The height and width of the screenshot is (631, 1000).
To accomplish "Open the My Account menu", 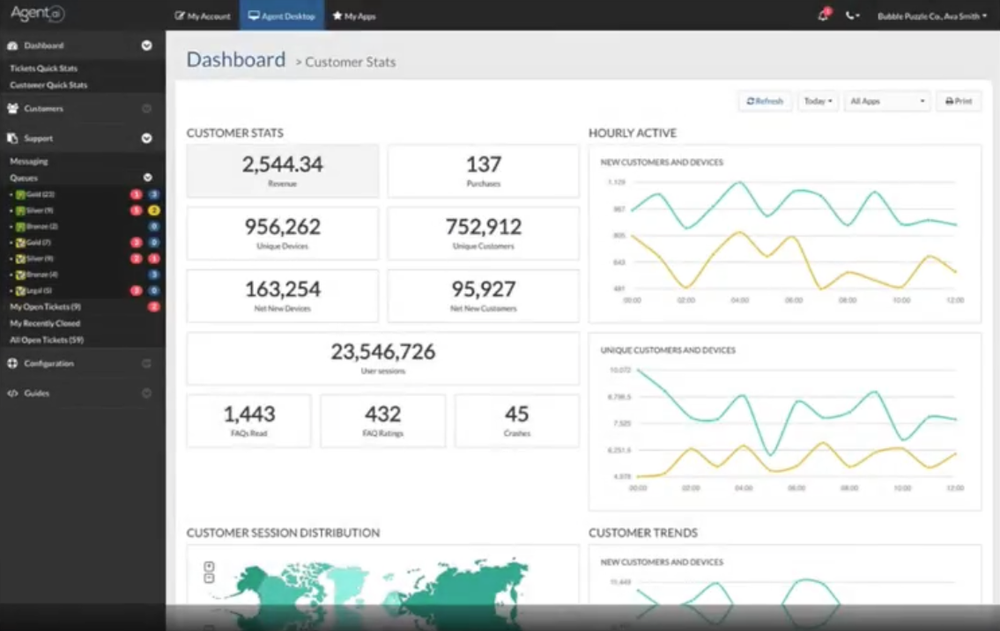I will (203, 15).
